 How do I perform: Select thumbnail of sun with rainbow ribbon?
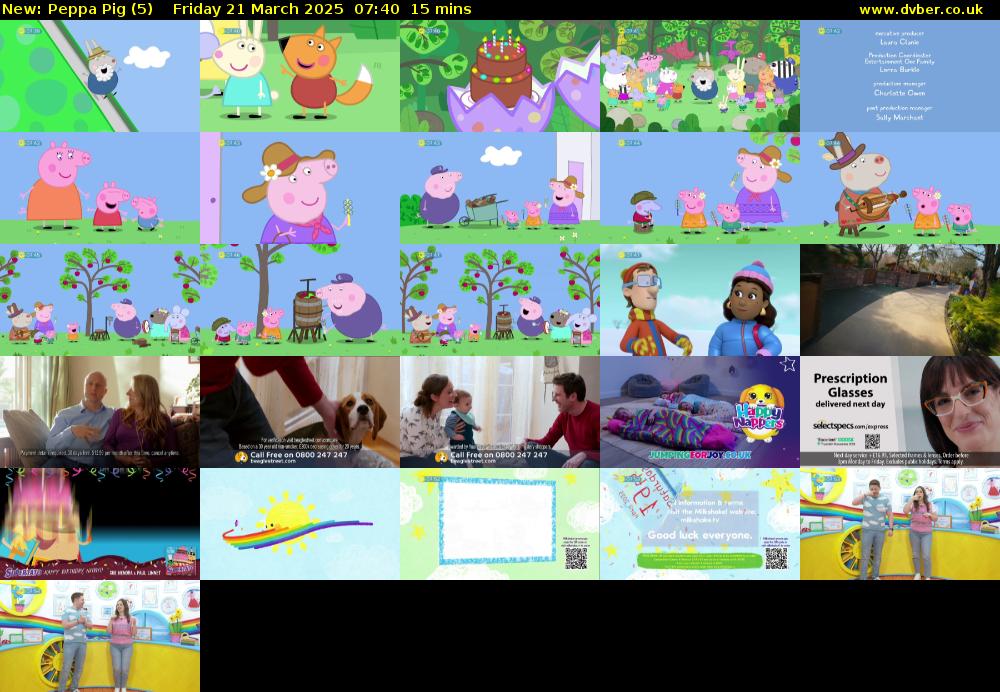[x=300, y=524]
